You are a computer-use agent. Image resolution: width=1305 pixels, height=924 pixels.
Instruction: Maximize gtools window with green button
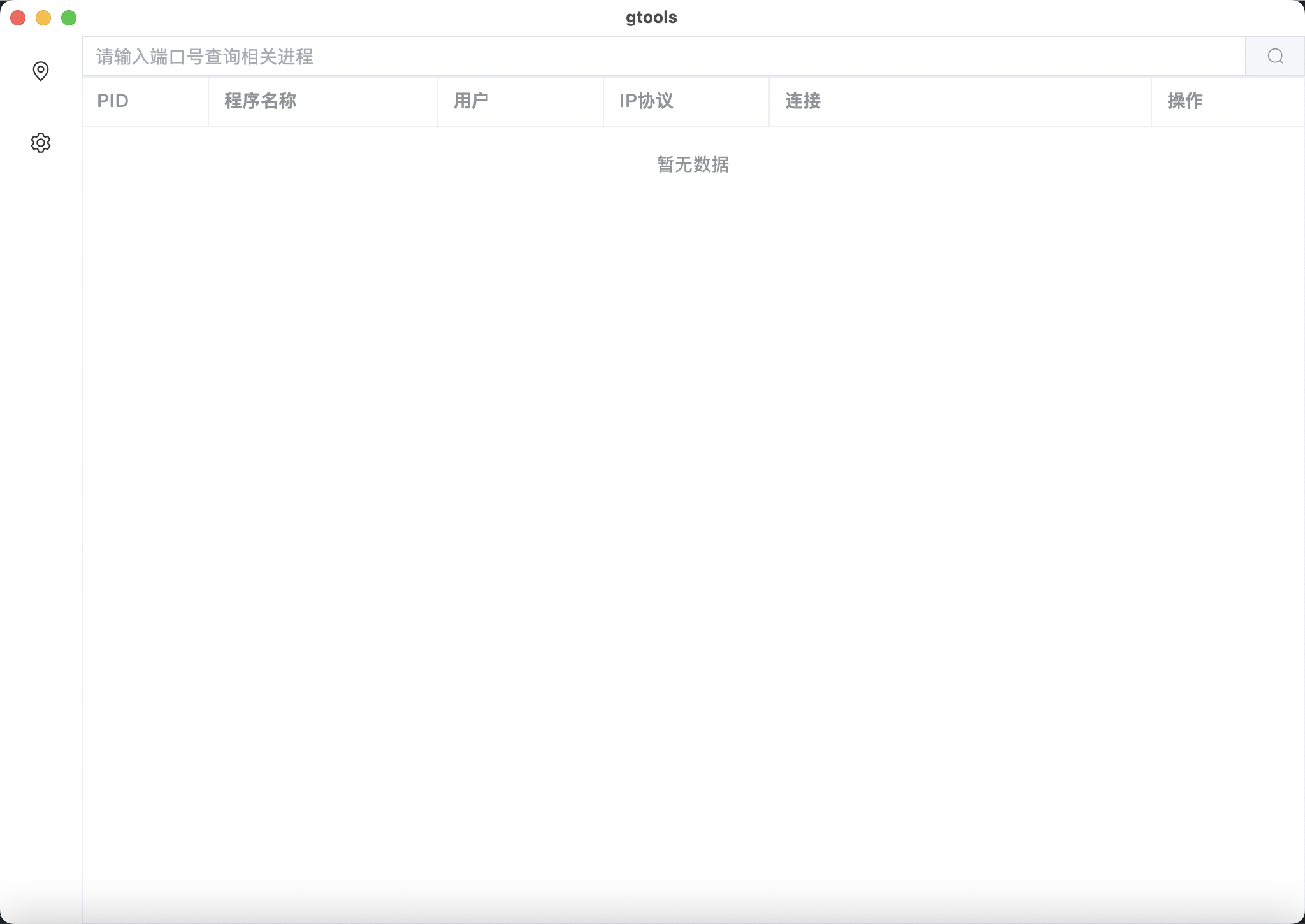coord(69,18)
